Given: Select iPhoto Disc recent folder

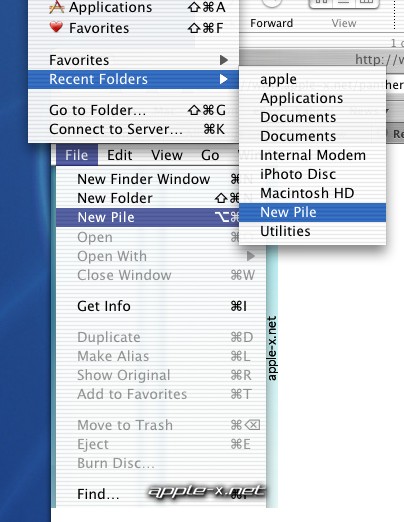Looking at the screenshot, I should click(312, 174).
